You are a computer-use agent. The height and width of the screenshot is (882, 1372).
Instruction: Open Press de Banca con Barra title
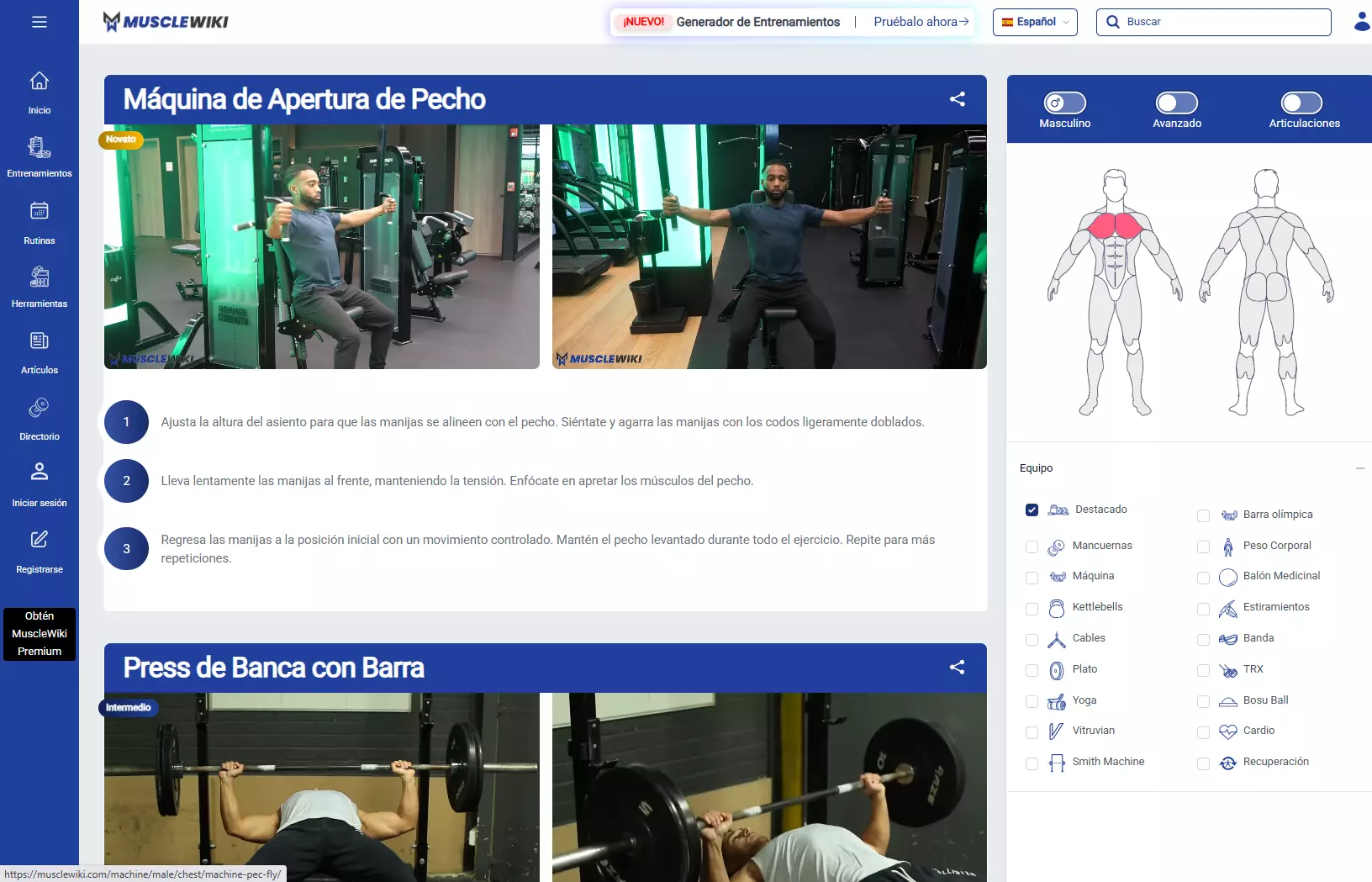273,668
